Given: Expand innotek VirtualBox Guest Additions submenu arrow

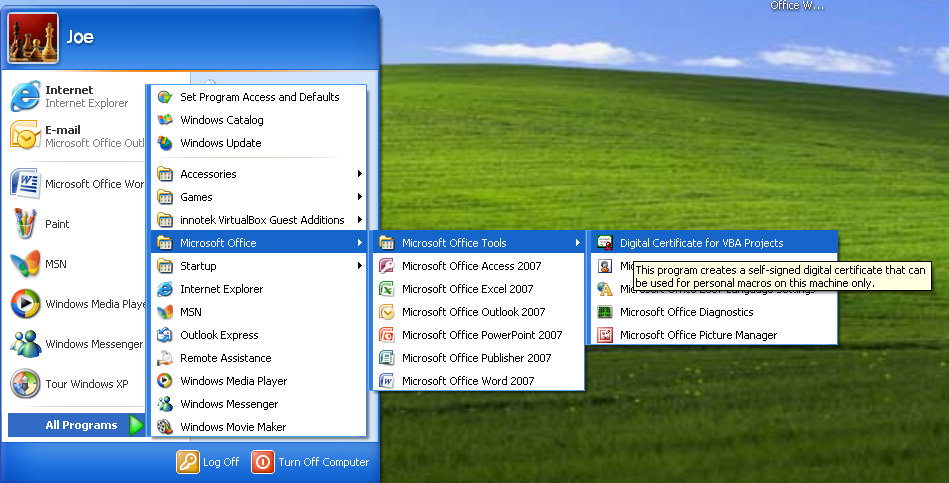Looking at the screenshot, I should 360,220.
